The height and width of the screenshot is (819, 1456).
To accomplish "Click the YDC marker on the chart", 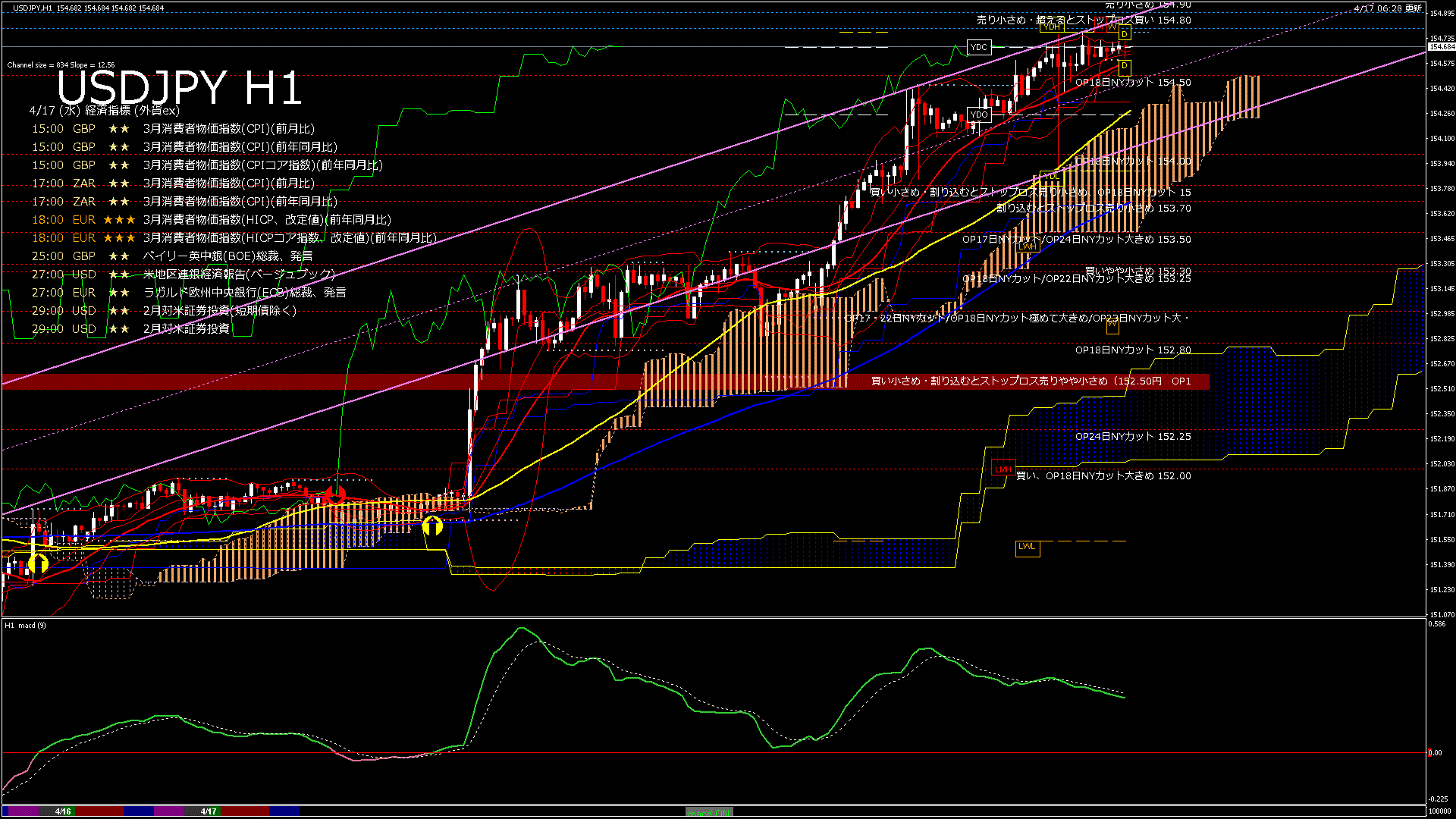I will tap(979, 47).
